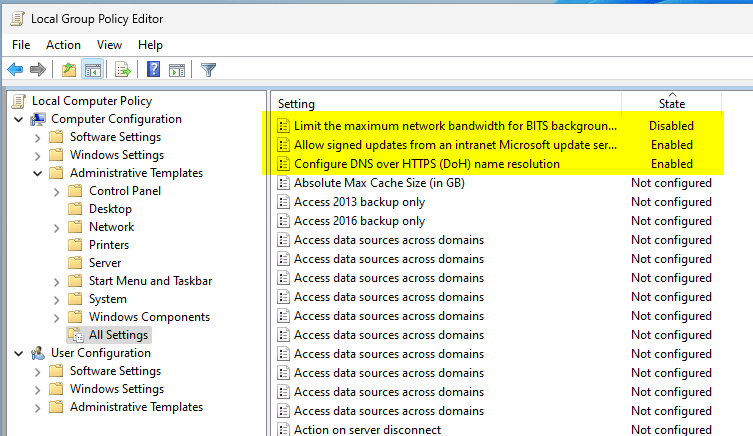This screenshot has width=753, height=436.
Task: Click the Filter funnel icon
Action: tap(208, 69)
